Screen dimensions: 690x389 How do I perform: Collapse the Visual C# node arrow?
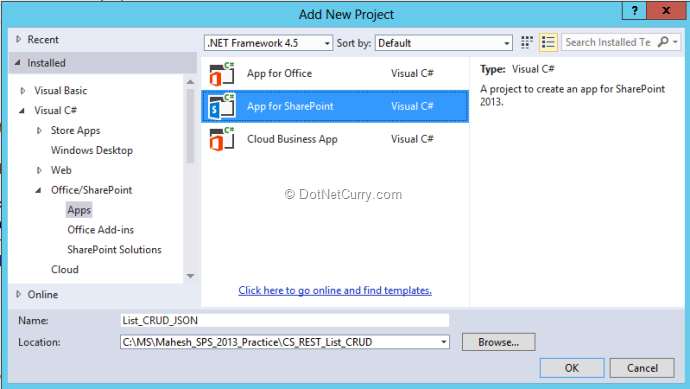(22, 111)
